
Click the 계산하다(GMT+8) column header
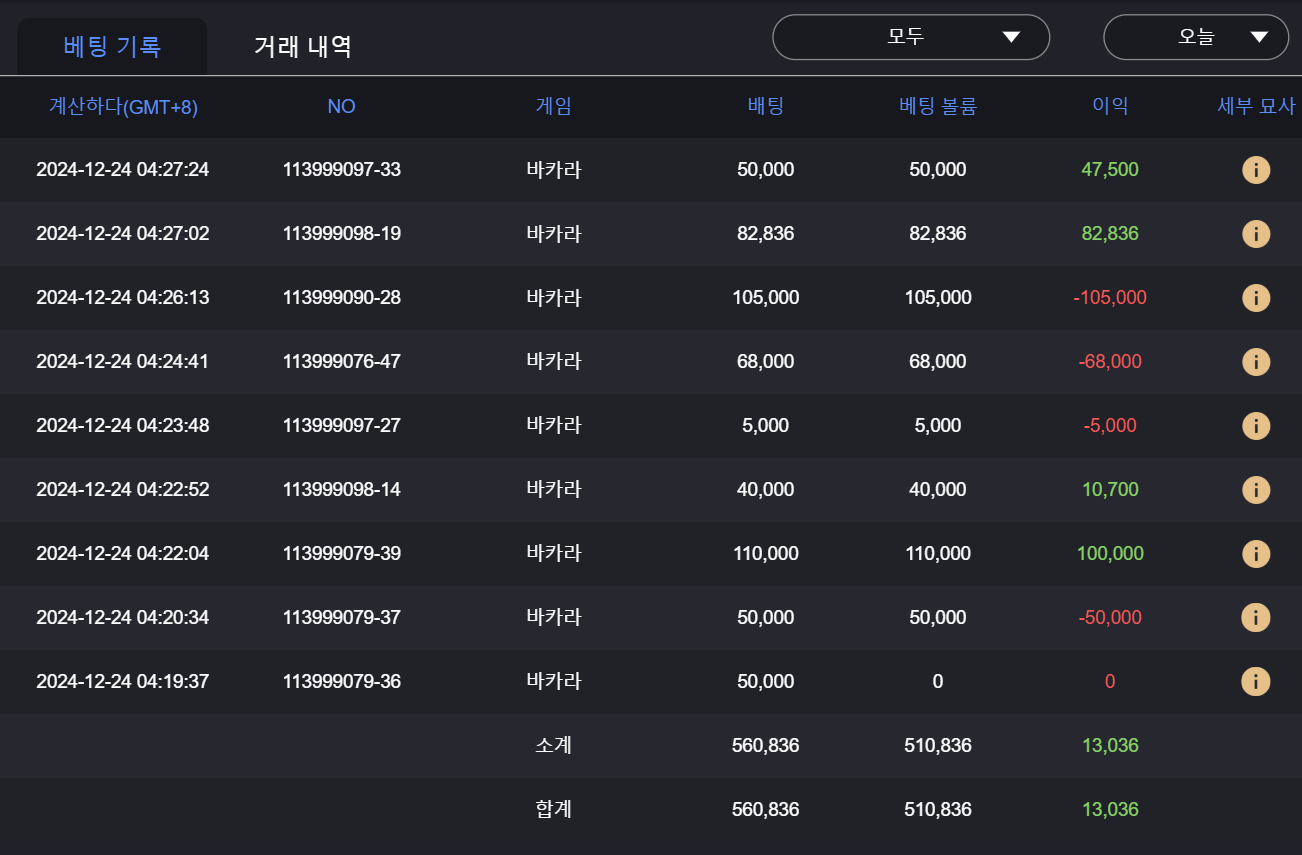coord(123,107)
